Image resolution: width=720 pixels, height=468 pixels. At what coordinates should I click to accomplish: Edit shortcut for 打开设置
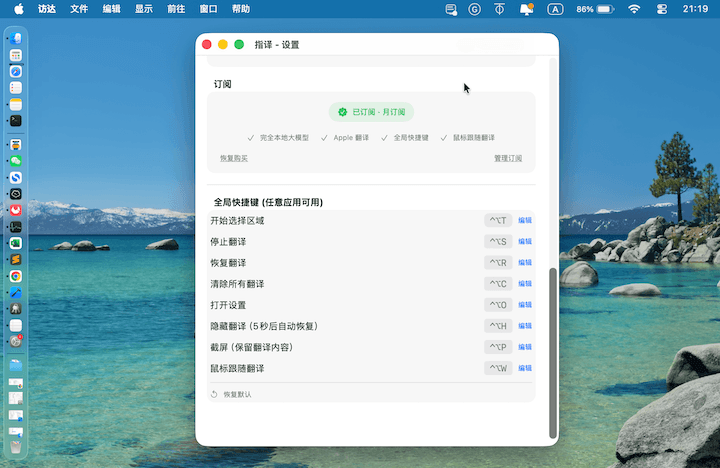(x=525, y=305)
